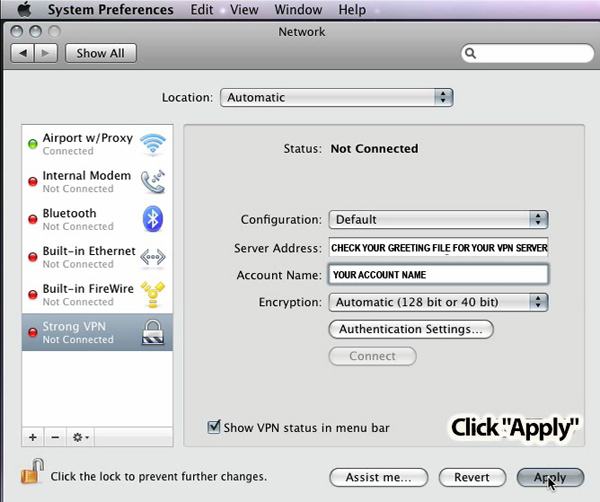Viewport: 600px width, 502px height.
Task: Click the Airport Wi-Fi signal icon
Action: click(153, 144)
